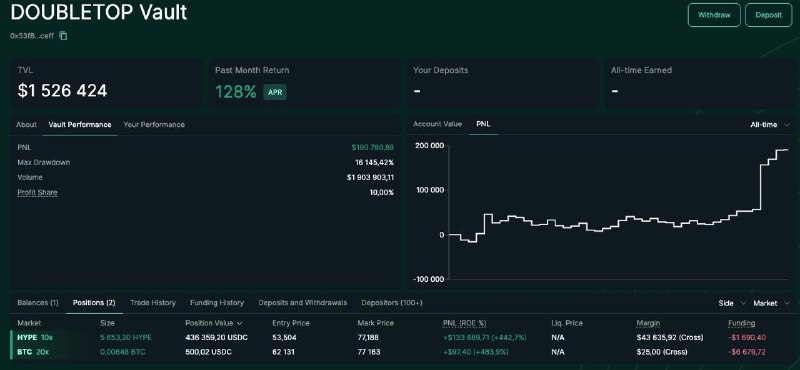The width and height of the screenshot is (800, 370).
Task: Expand the Side filter dropdown
Action: pyautogui.click(x=732, y=303)
